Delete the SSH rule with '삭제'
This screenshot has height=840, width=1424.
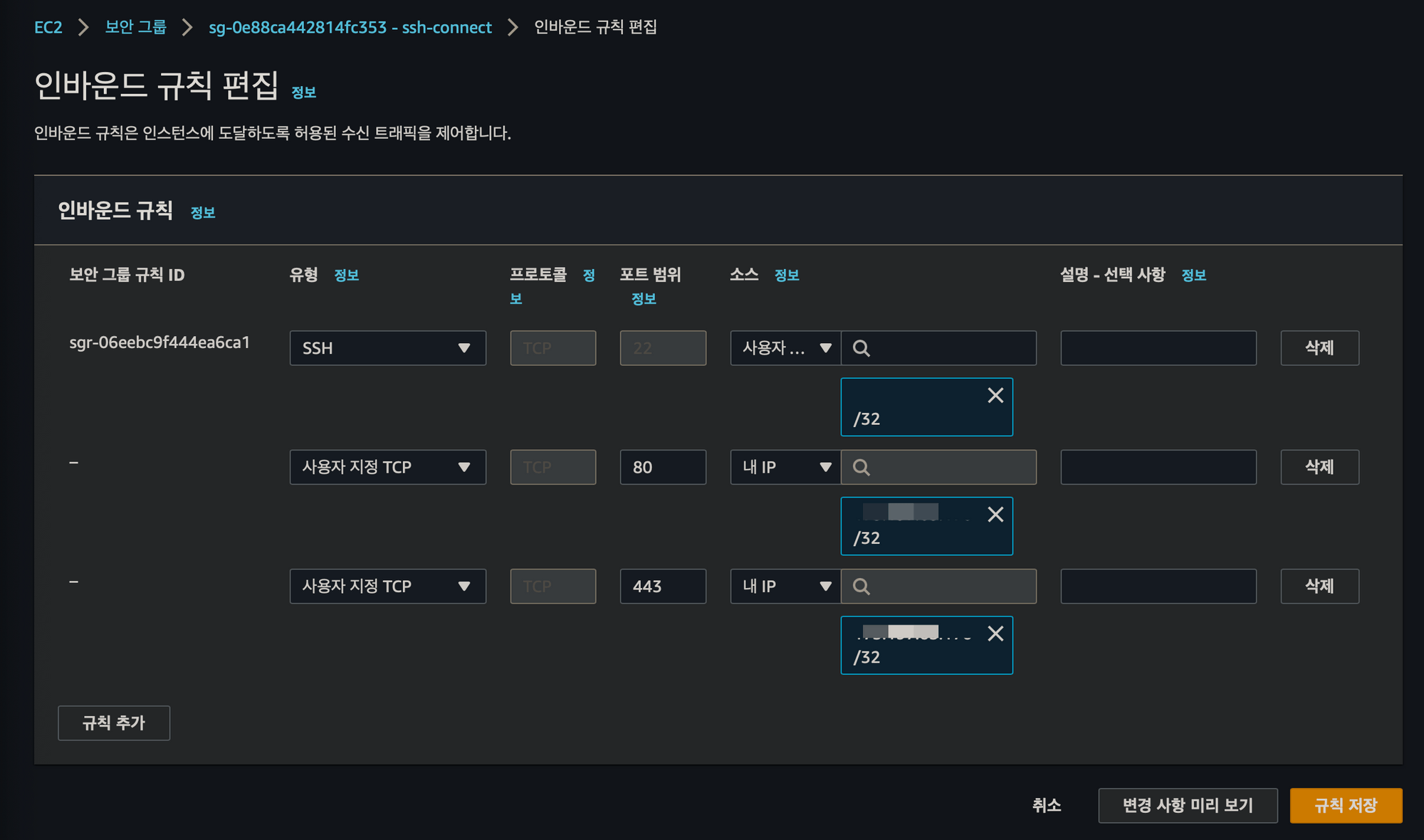pyautogui.click(x=1319, y=348)
